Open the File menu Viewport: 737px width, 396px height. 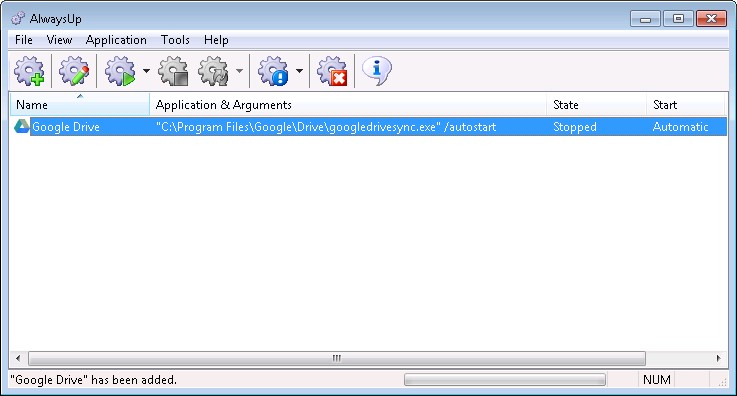point(24,40)
